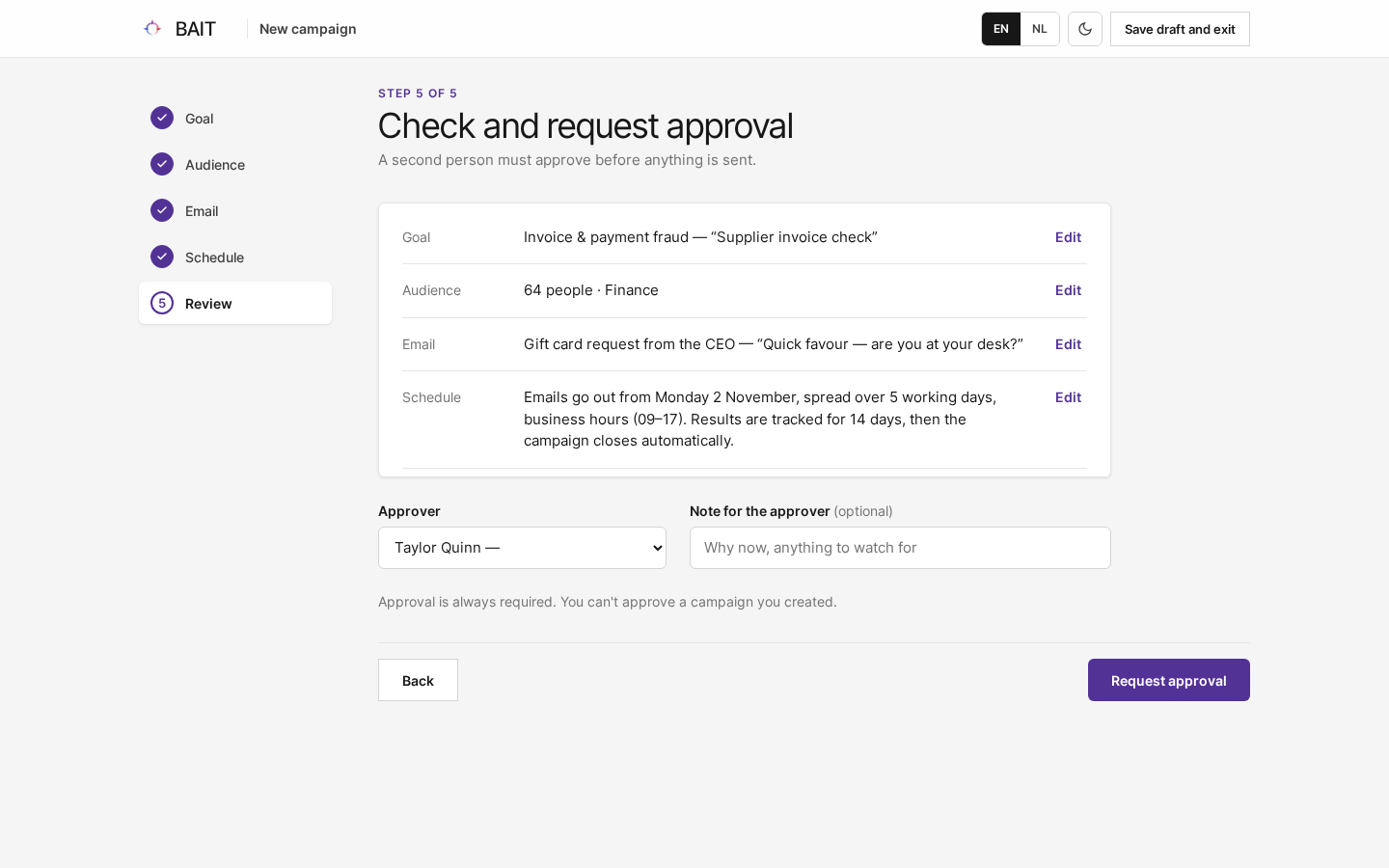1389x868 pixels.
Task: Click the 'Emails go out from Monday' schedule text
Action: click(760, 419)
